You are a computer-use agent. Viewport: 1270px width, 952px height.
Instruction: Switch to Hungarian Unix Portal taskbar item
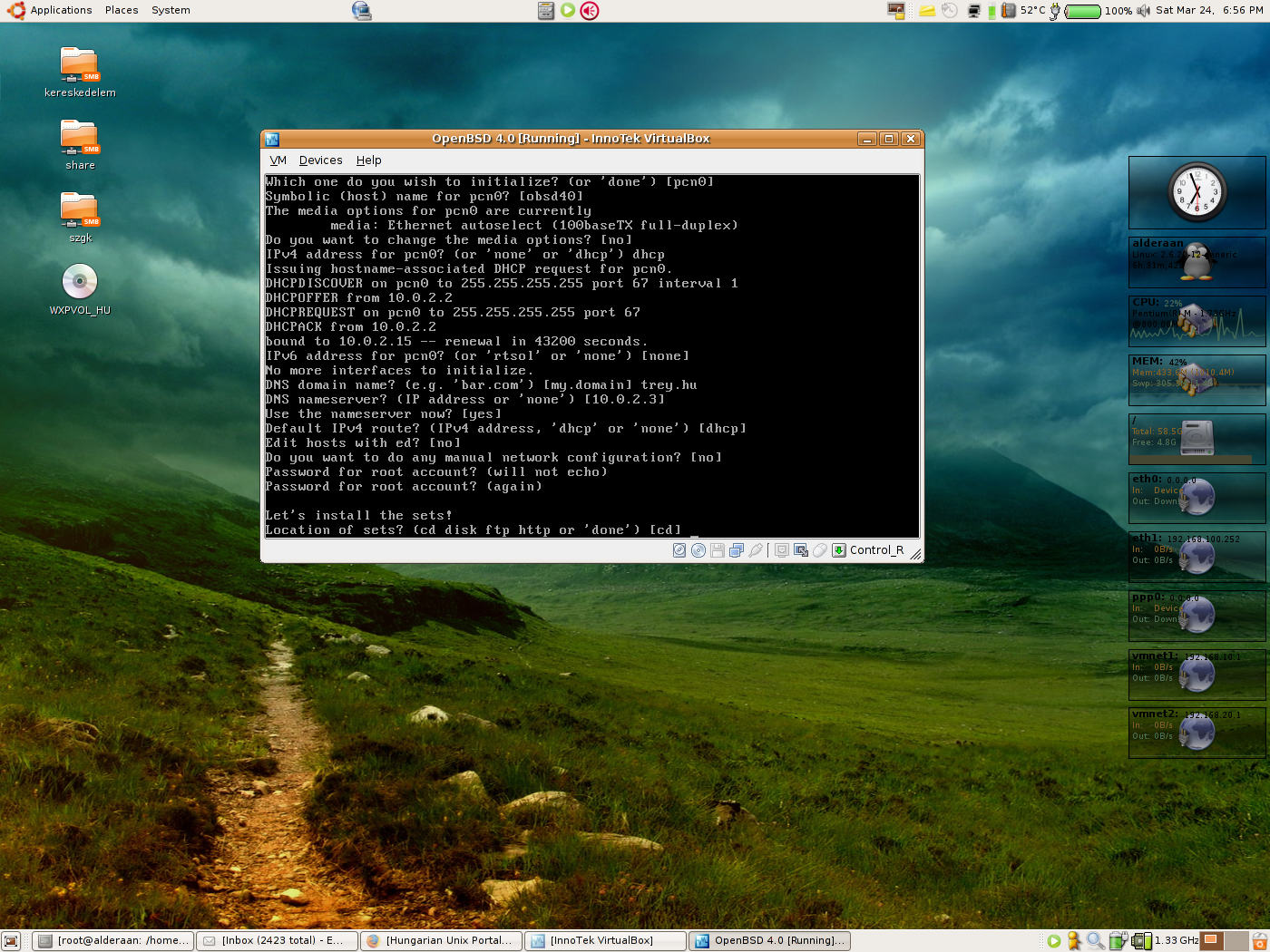(x=442, y=941)
